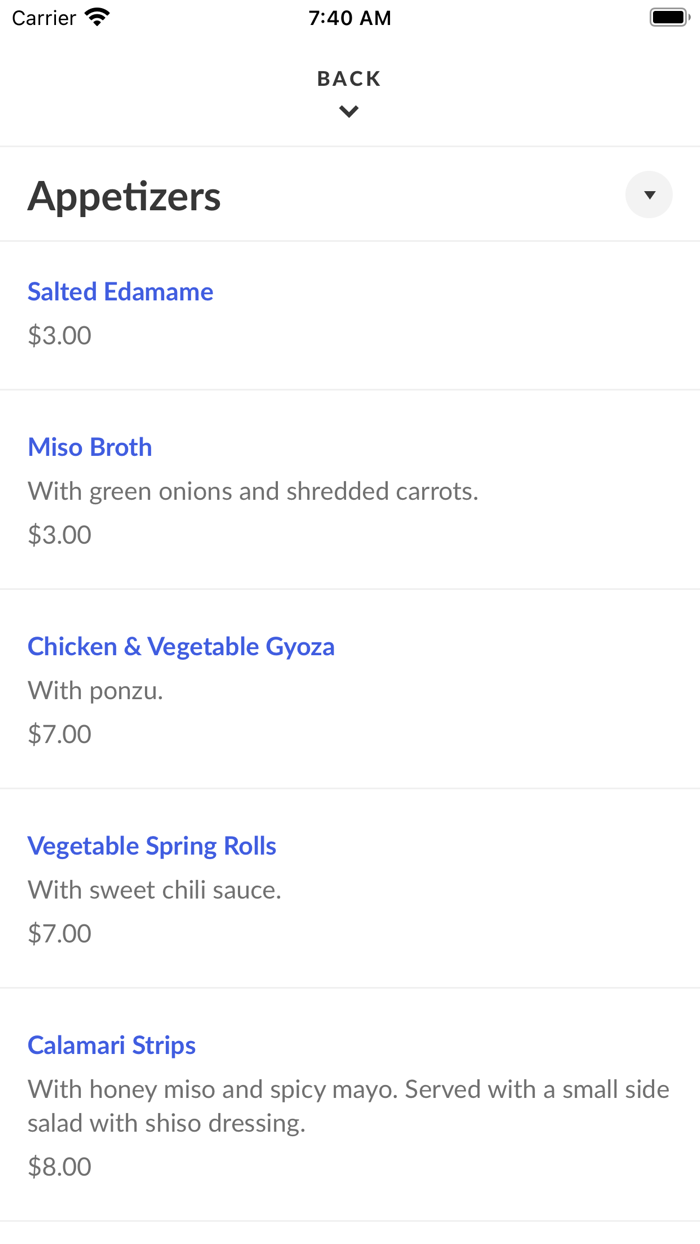
Task: Select the Appetizers heading
Action: pos(124,197)
